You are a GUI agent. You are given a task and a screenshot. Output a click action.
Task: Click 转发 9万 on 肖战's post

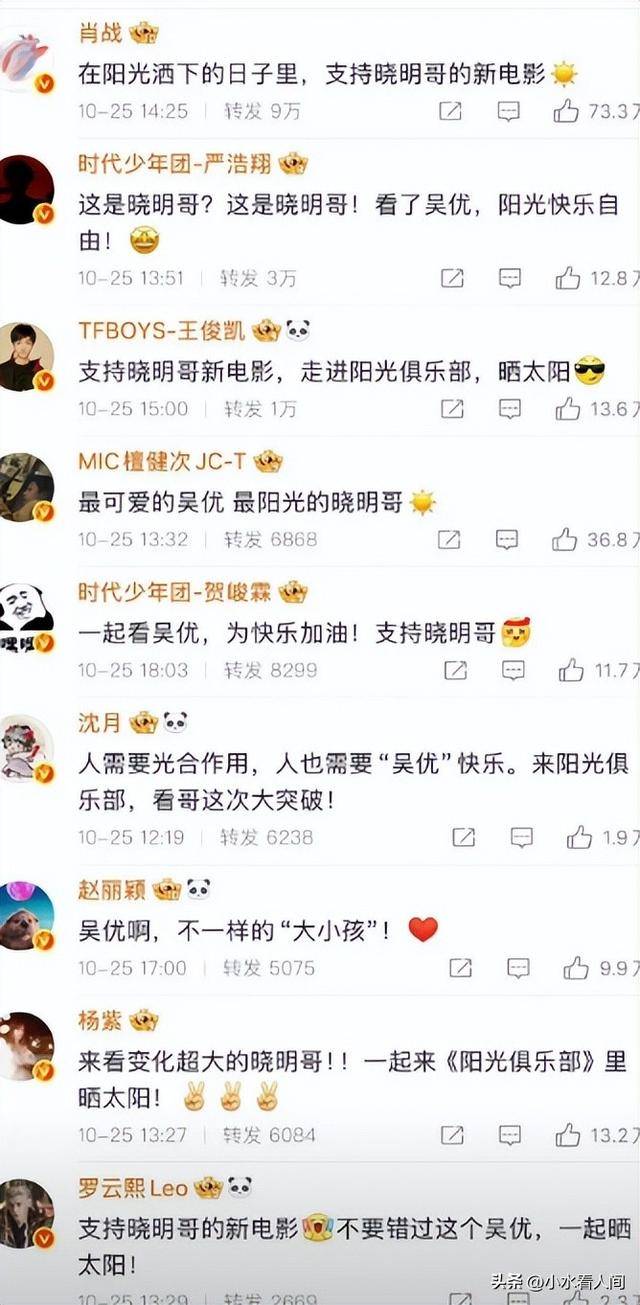(262, 111)
